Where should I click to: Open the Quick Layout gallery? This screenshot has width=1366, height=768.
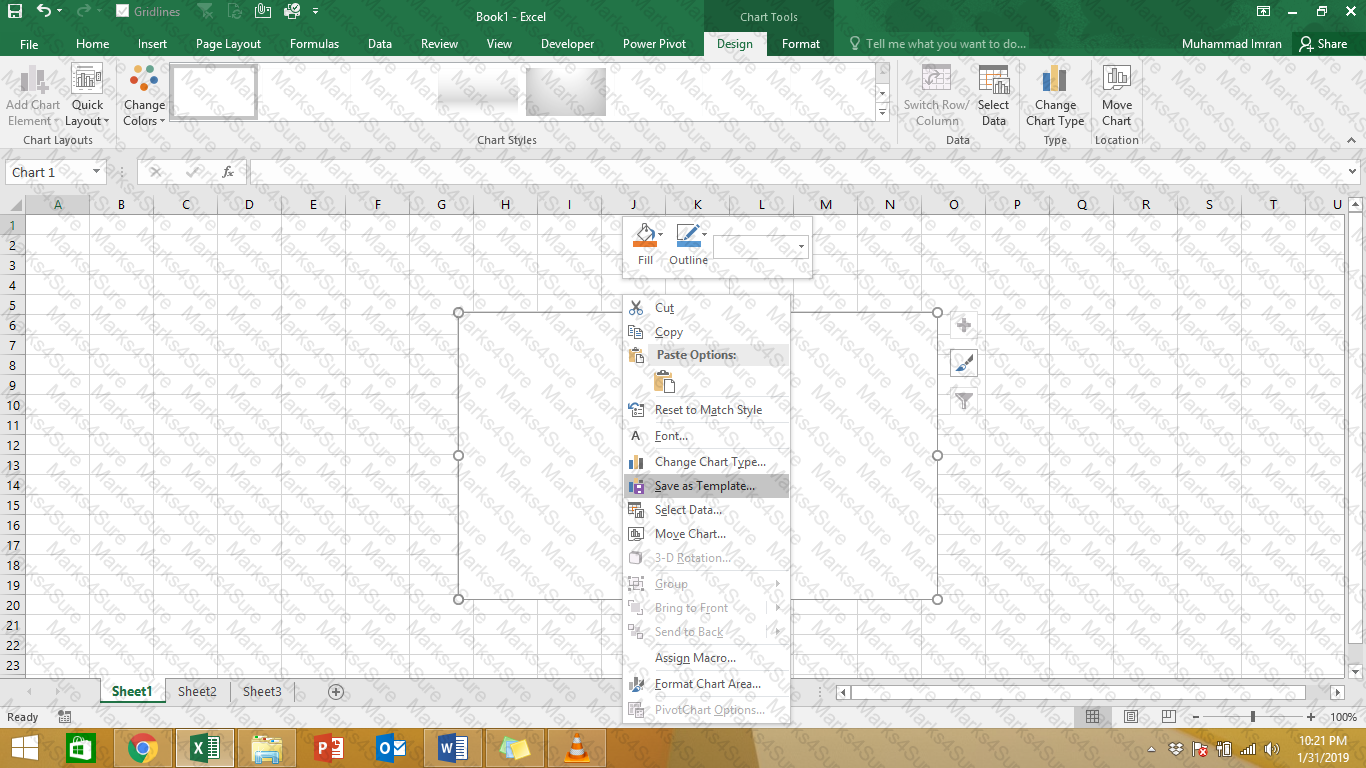pos(87,97)
